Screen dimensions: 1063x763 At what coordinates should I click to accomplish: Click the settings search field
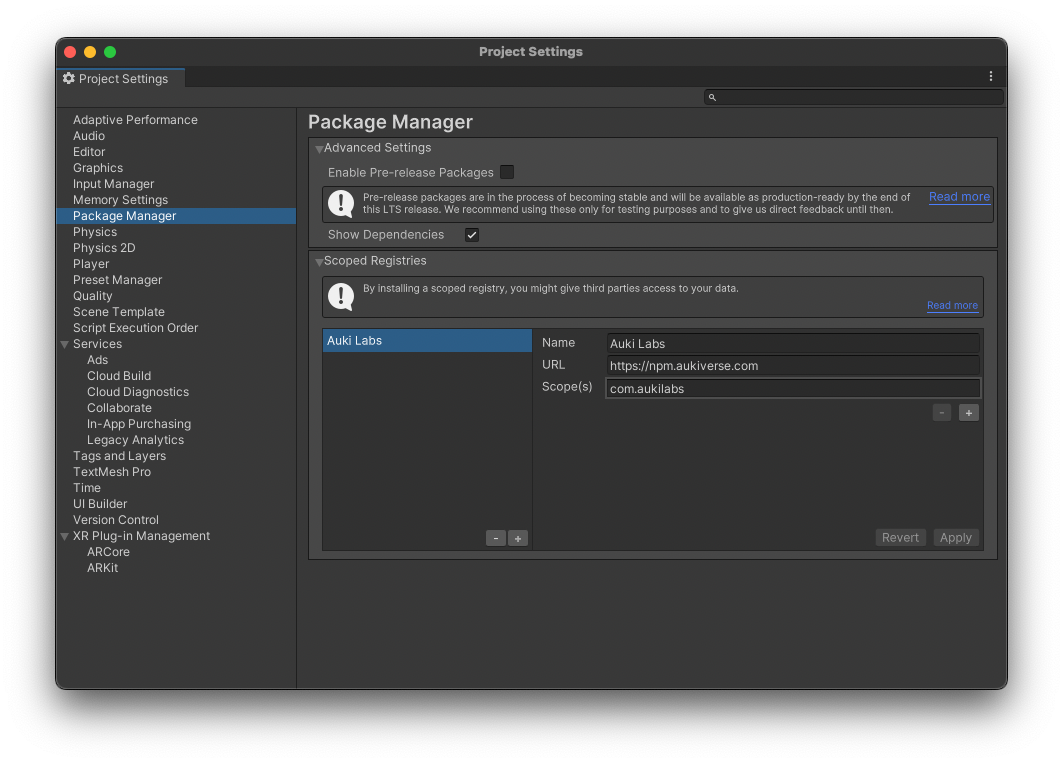click(854, 98)
